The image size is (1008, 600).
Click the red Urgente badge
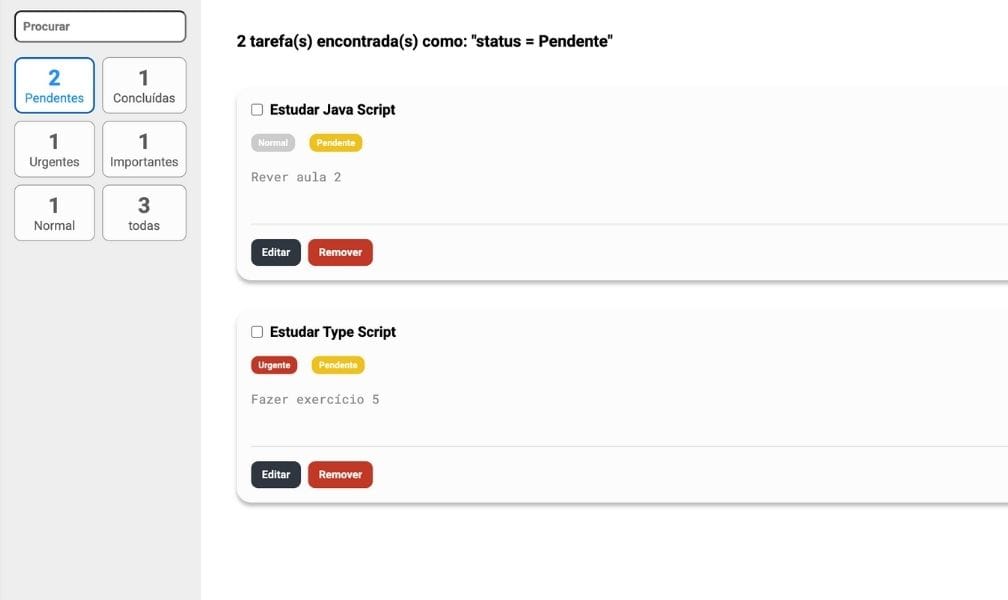(x=274, y=365)
